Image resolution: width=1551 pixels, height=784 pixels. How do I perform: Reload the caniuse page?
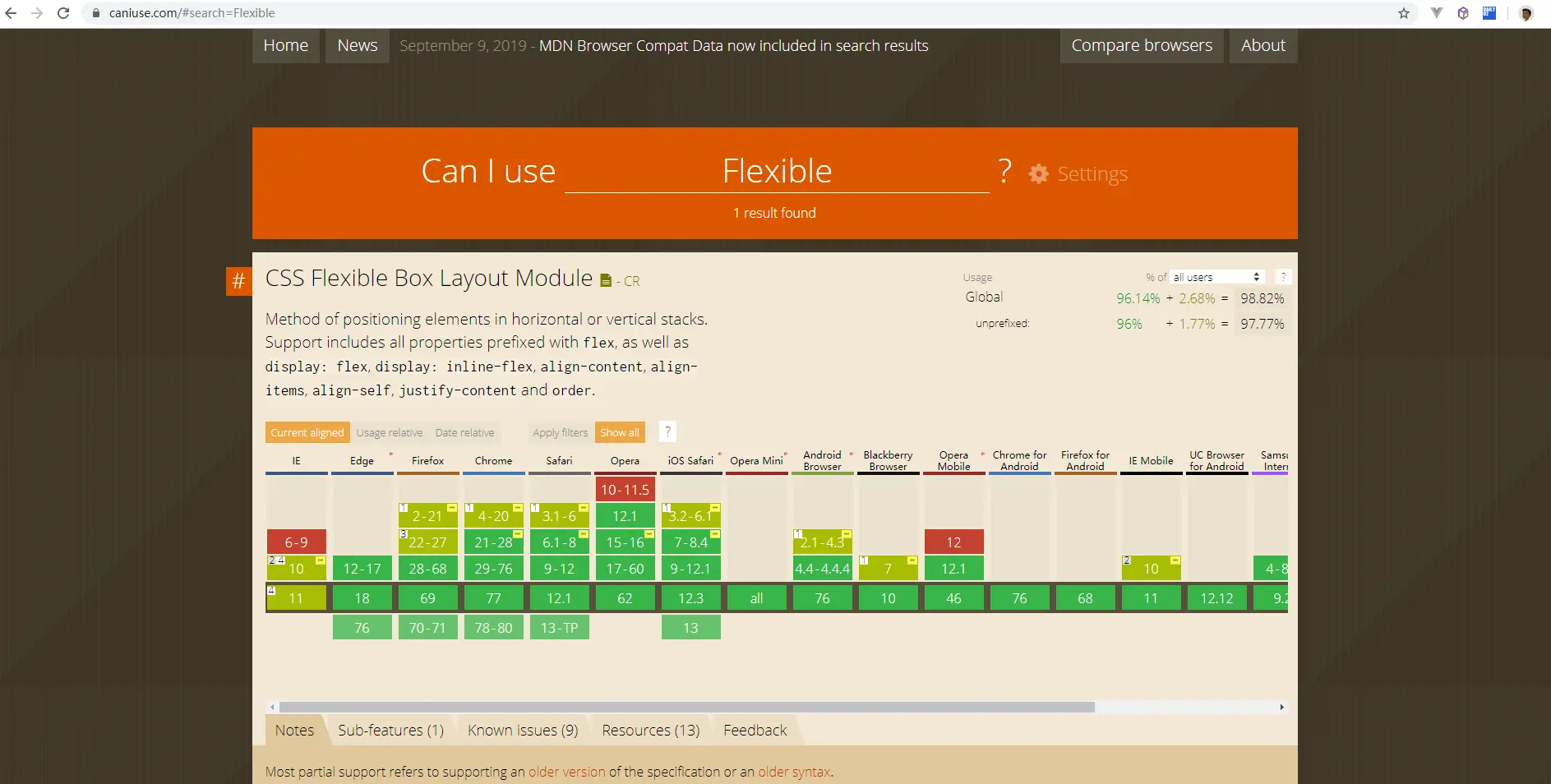click(63, 13)
